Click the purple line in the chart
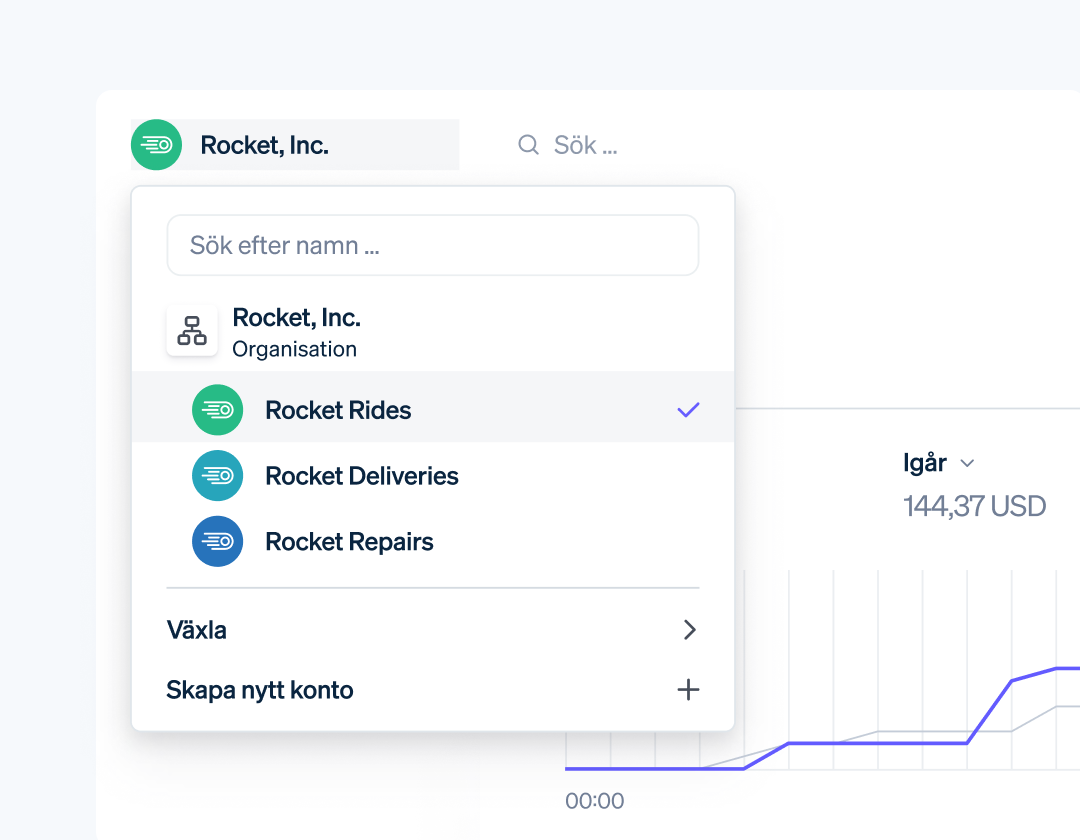 pyautogui.click(x=877, y=744)
